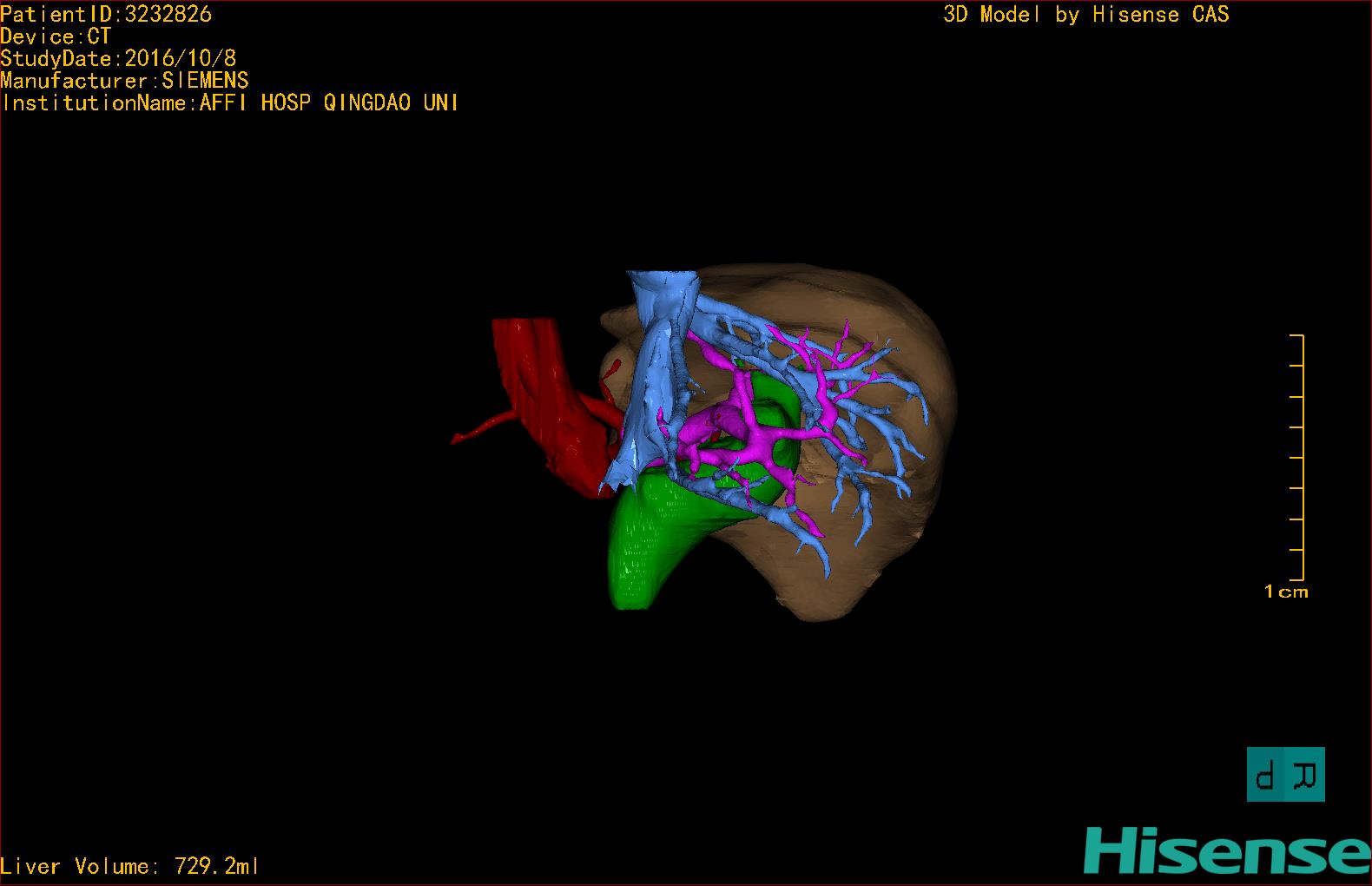1372x886 pixels.
Task: Select InstitutionName:AFFI HOSP QINGDAO UNI text
Action: [230, 102]
